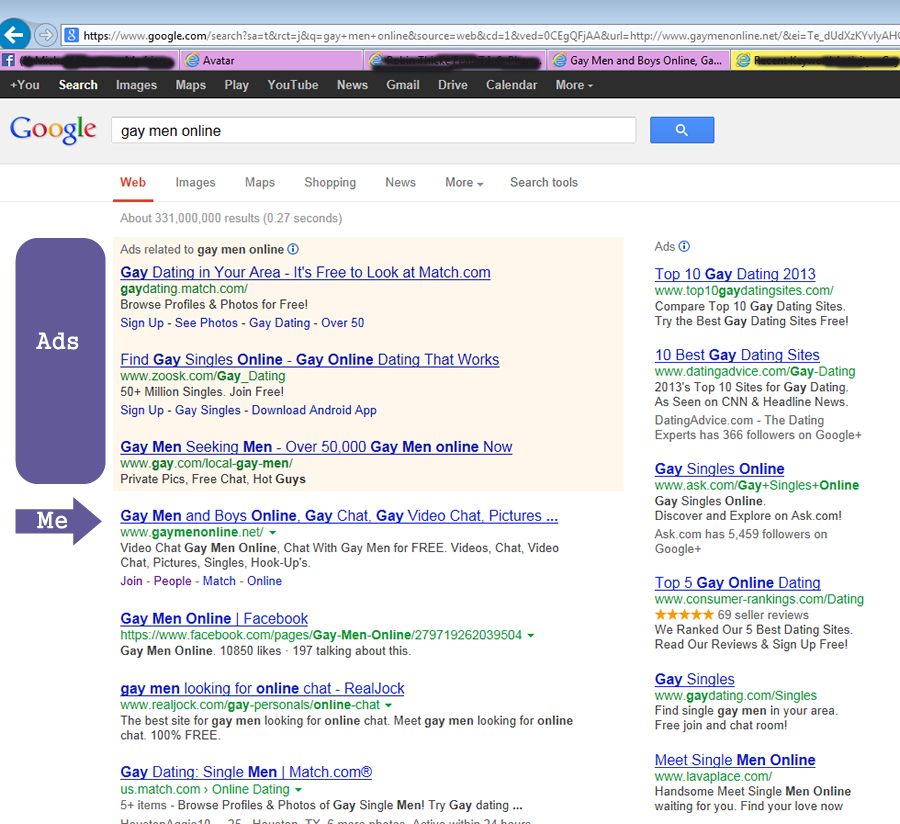
Task: Open the More dropdown beside News filter
Action: click(x=464, y=182)
